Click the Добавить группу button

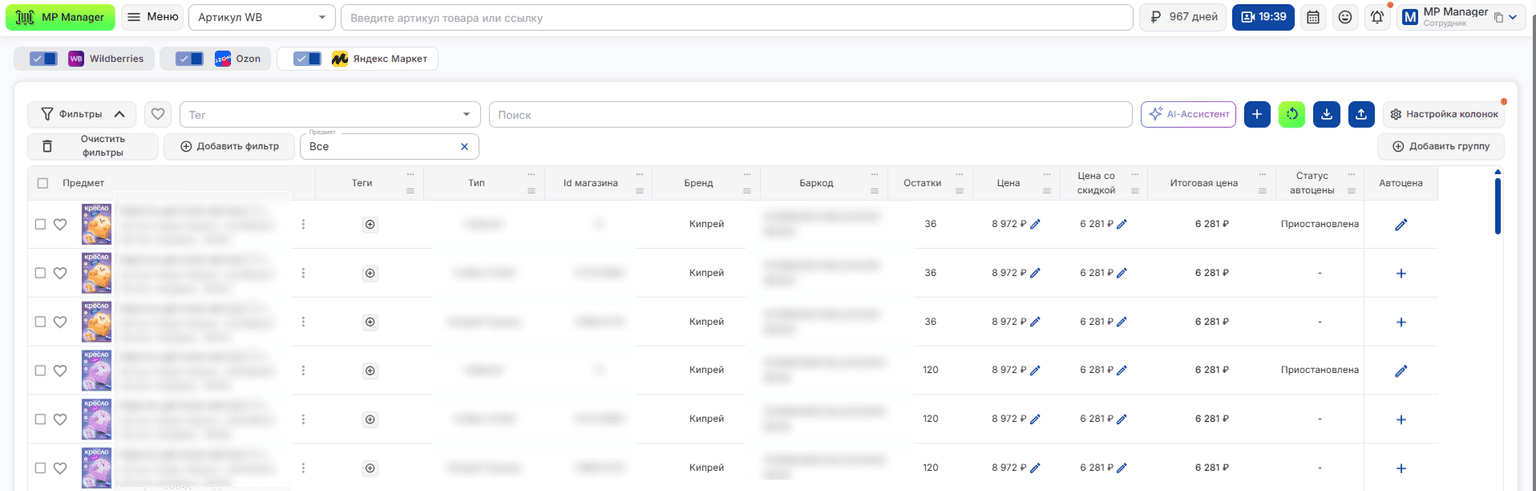pyautogui.click(x=1441, y=147)
